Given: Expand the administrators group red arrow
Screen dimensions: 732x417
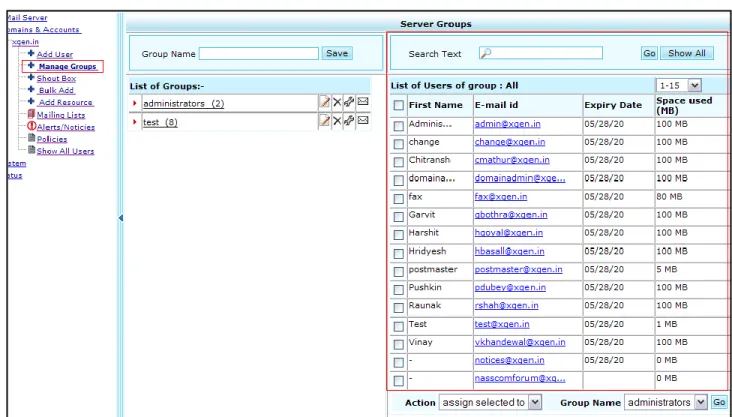Looking at the screenshot, I should [135, 103].
